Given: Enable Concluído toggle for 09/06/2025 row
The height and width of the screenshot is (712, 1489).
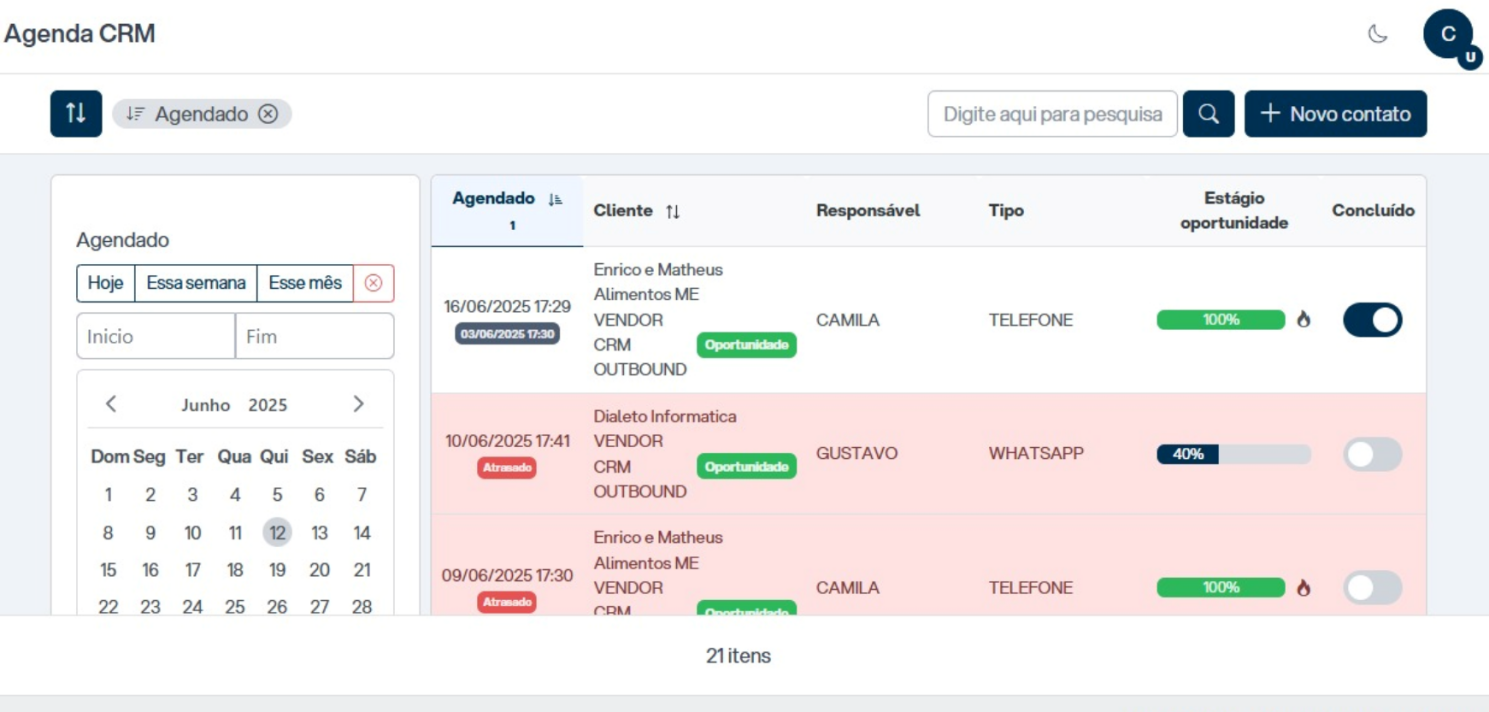Looking at the screenshot, I should pyautogui.click(x=1372, y=587).
